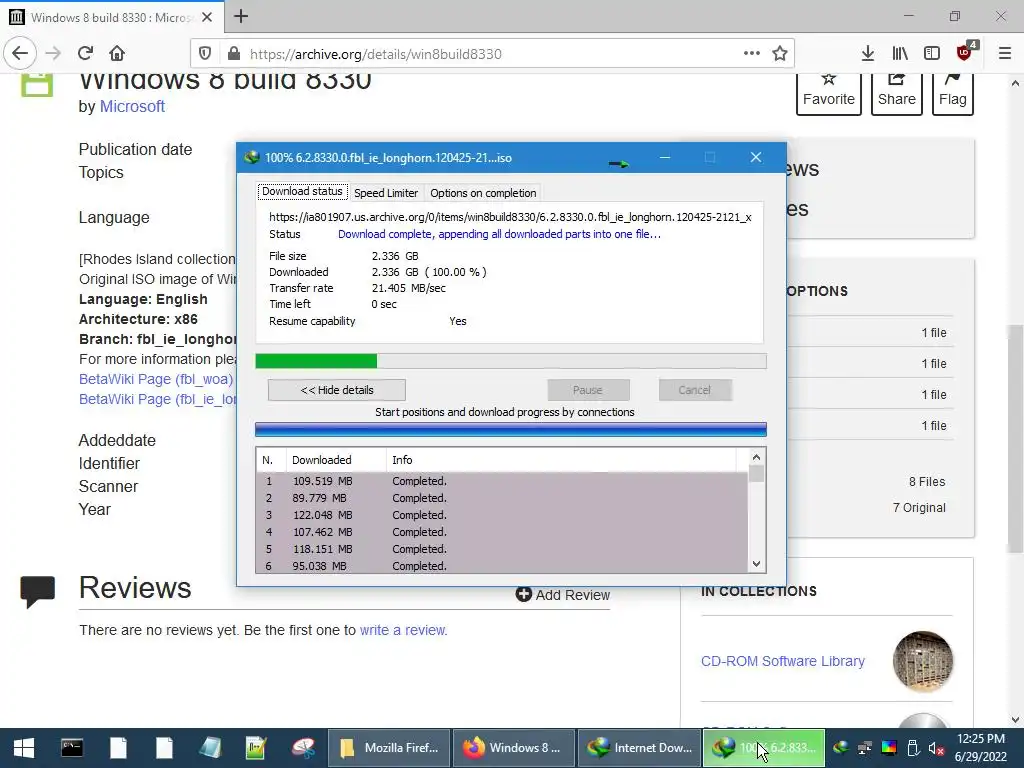This screenshot has width=1024, height=768.
Task: Open the Firefox hamburger menu
Action: 1005,54
